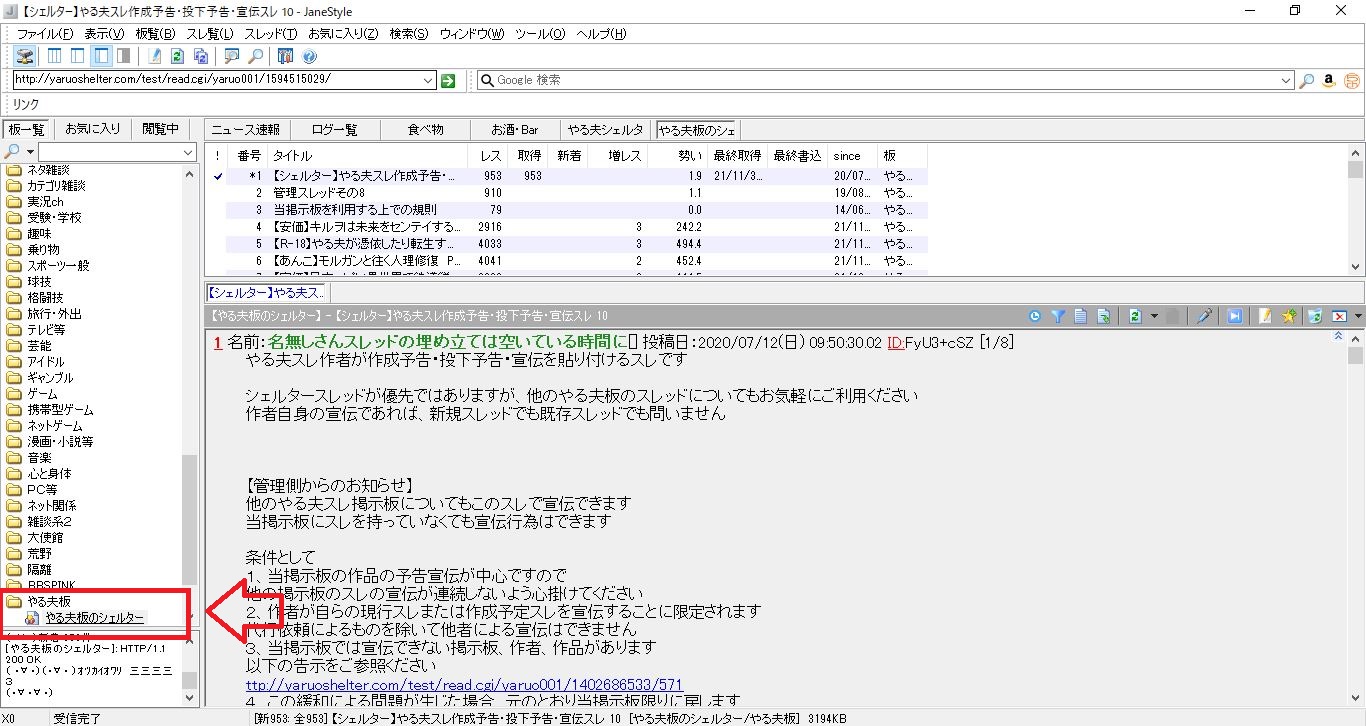Screen dimensions: 1366x726
Task: Click the settings panel icon beside help
Action: pyautogui.click(x=286, y=56)
